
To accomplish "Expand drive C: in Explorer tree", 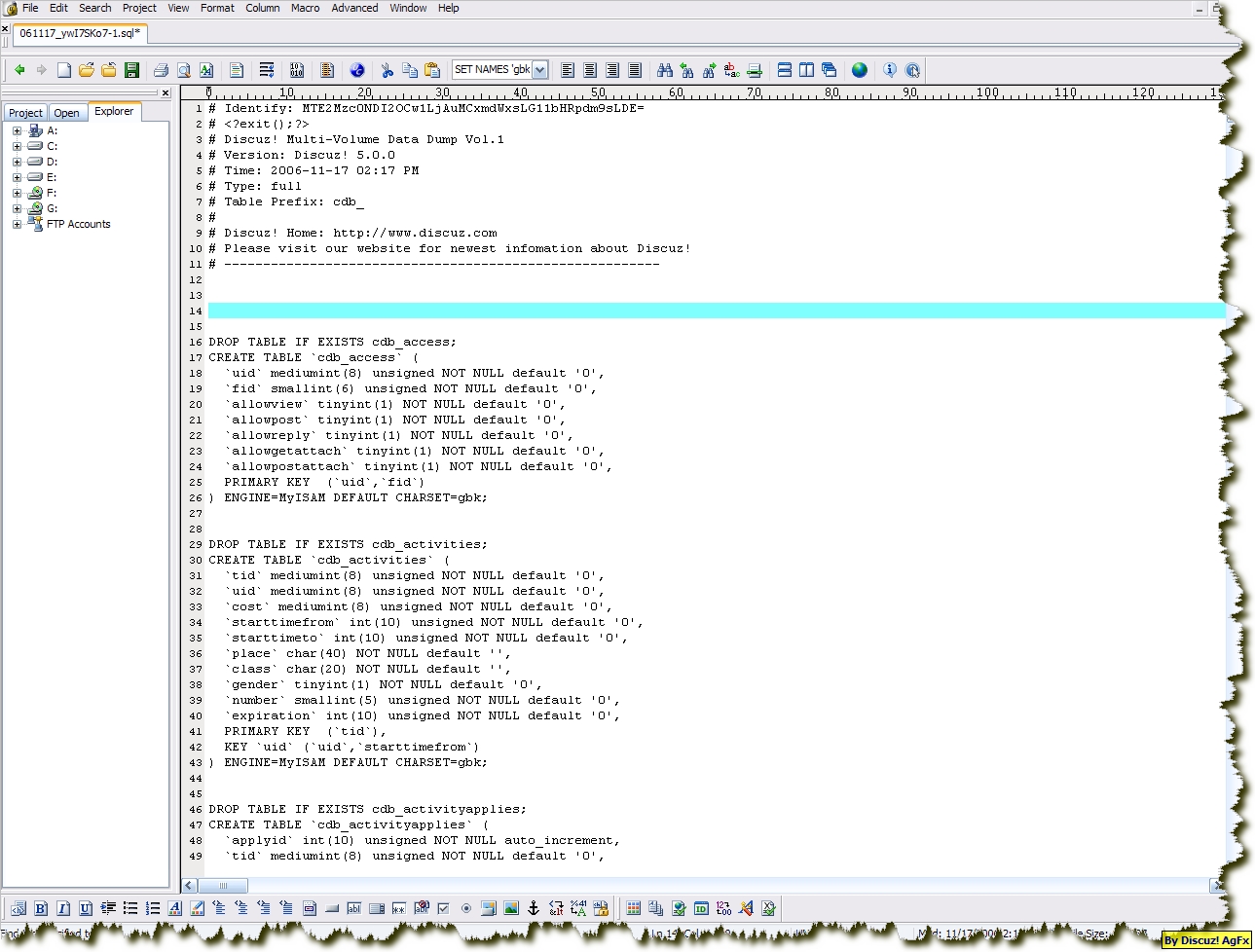I will (x=17, y=146).
